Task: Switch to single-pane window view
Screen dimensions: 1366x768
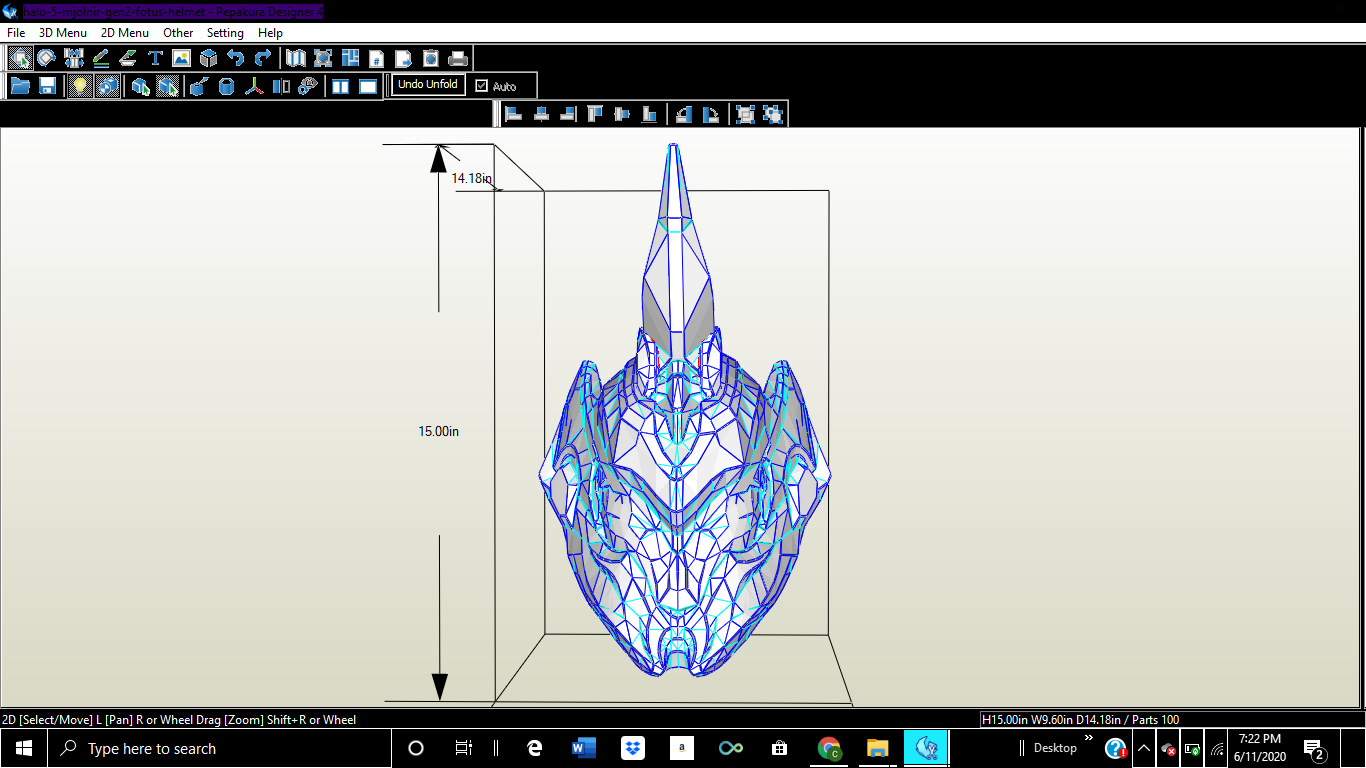Action: pyautogui.click(x=368, y=86)
